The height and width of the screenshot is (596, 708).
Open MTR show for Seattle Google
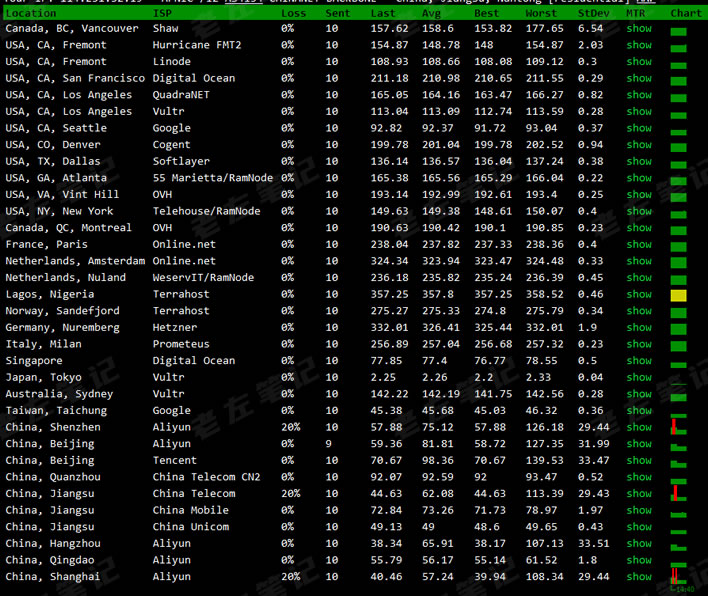638,128
